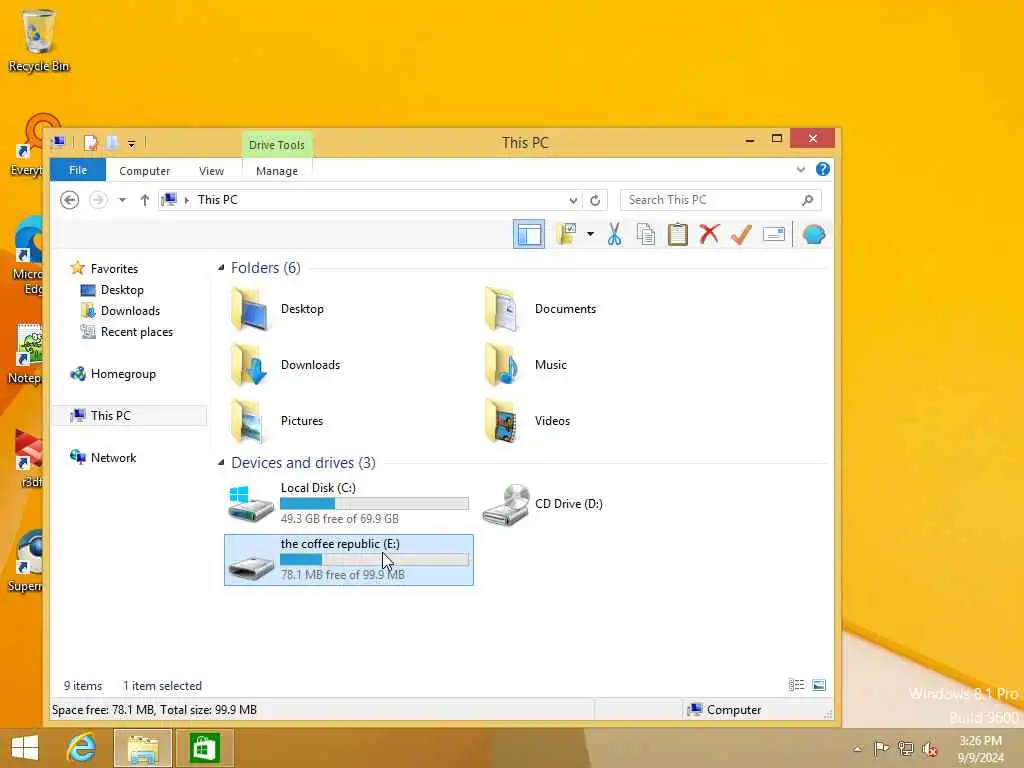Switch to the Computer ribbon tab
Image resolution: width=1024 pixels, height=768 pixels.
click(x=144, y=170)
